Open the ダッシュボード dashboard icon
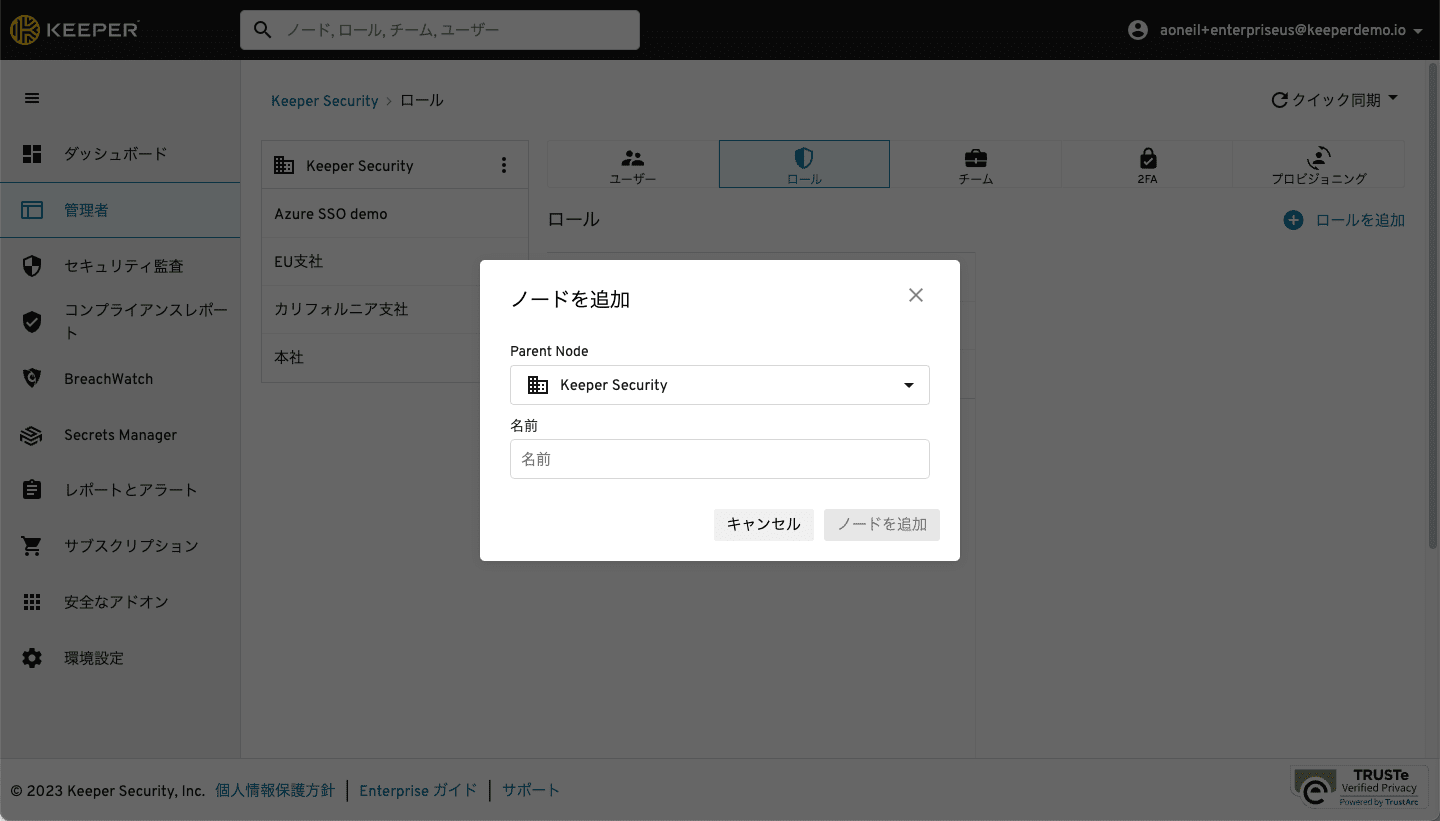This screenshot has height=821, width=1440. [x=32, y=154]
